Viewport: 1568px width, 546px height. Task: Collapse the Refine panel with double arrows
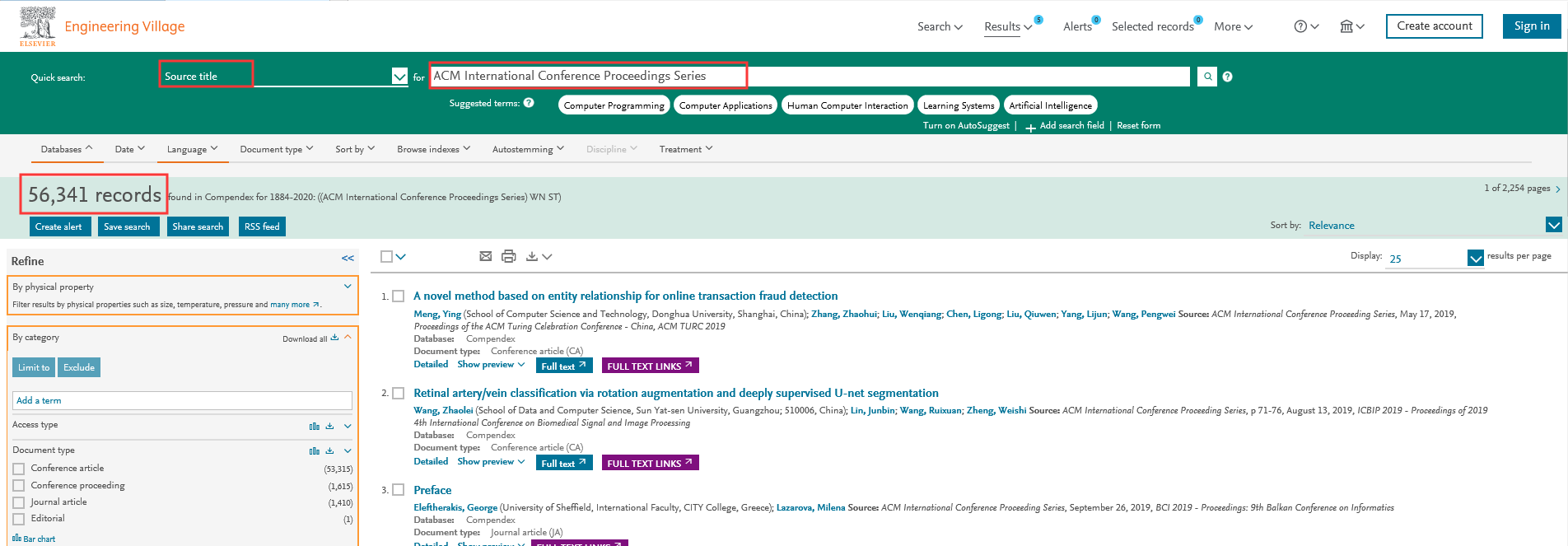[x=348, y=259]
